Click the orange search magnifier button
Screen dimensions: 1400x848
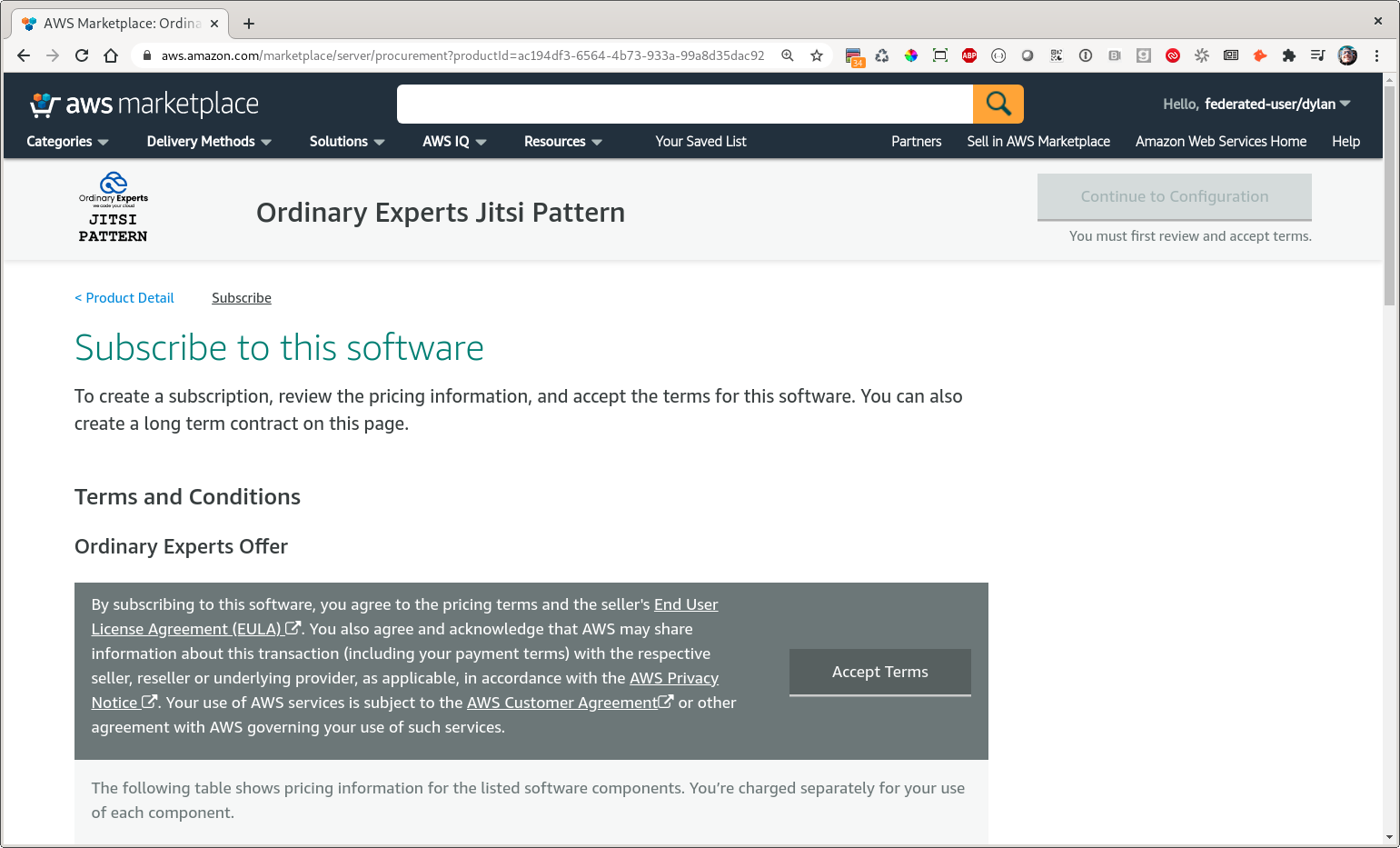tap(998, 104)
